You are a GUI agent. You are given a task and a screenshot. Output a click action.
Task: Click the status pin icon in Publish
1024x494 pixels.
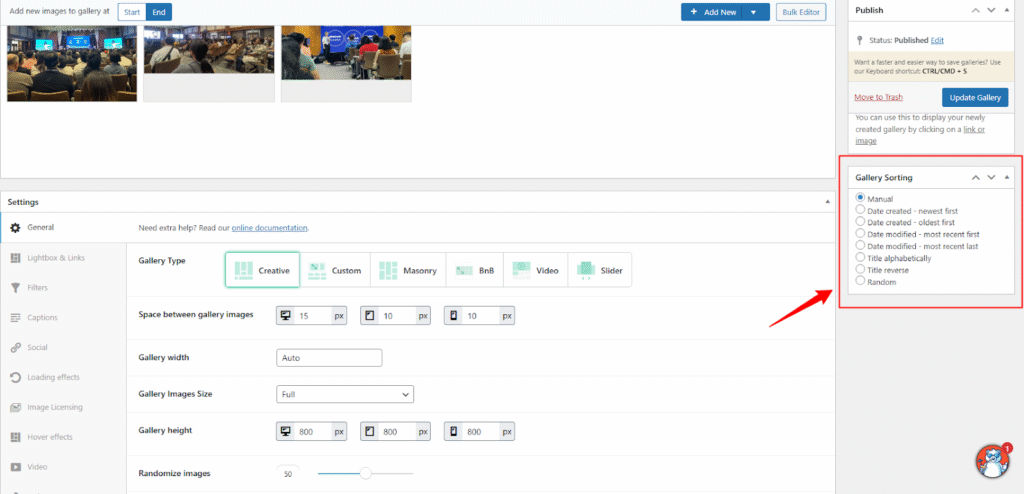(x=859, y=41)
